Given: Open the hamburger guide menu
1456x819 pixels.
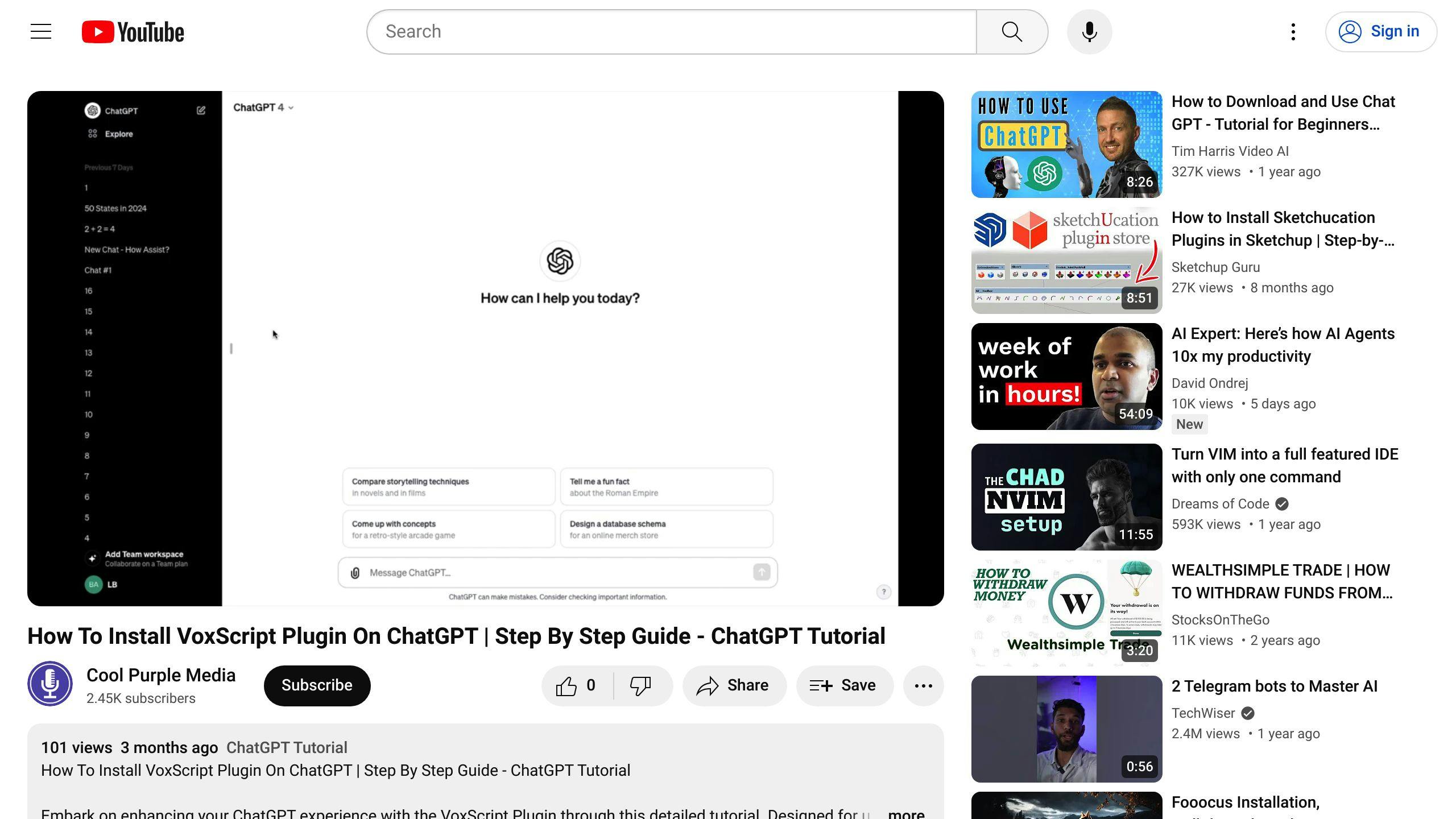Looking at the screenshot, I should click(41, 32).
